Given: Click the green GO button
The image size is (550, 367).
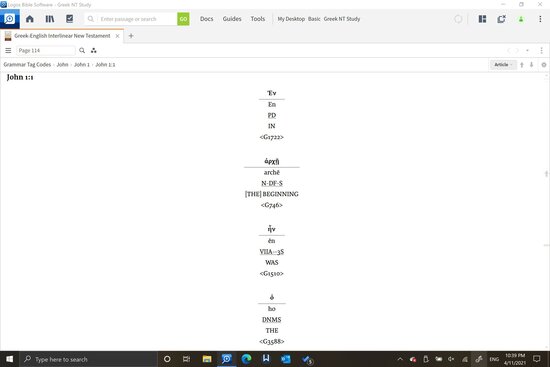Looking at the screenshot, I should [x=183, y=19].
